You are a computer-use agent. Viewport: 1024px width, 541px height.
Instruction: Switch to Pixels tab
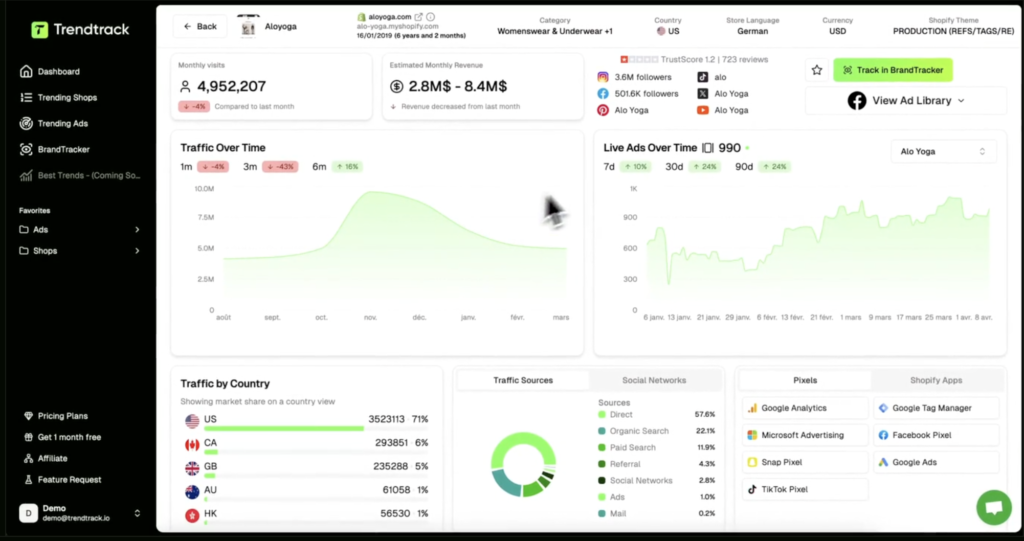coord(805,380)
